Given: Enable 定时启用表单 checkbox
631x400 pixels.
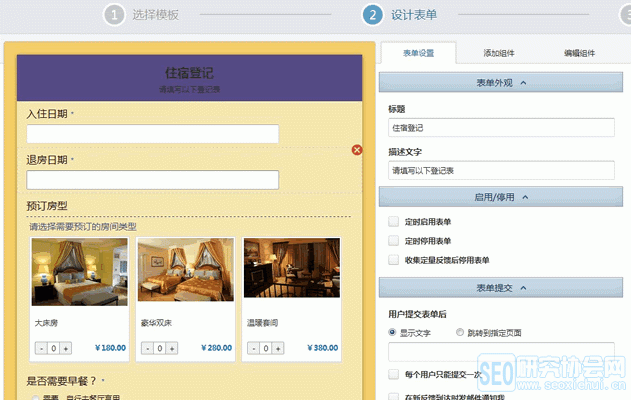Looking at the screenshot, I should pos(393,222).
